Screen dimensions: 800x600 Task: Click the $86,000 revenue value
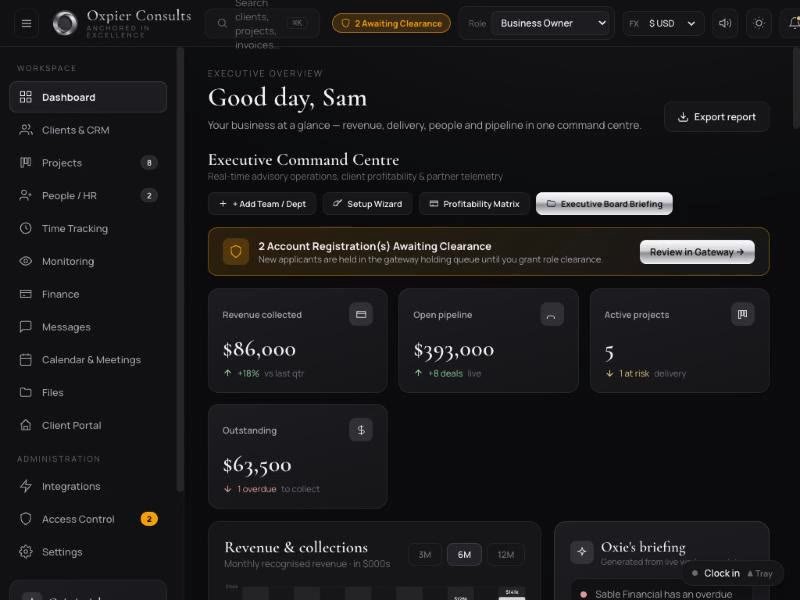coord(259,349)
